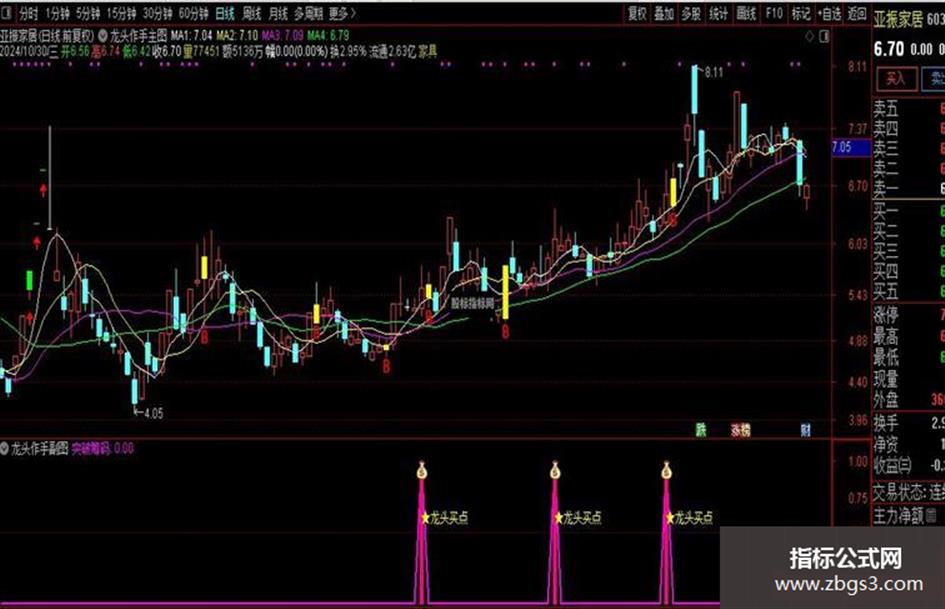Click the first money bag icon in sub-chart
This screenshot has width=945, height=609.
(x=422, y=470)
